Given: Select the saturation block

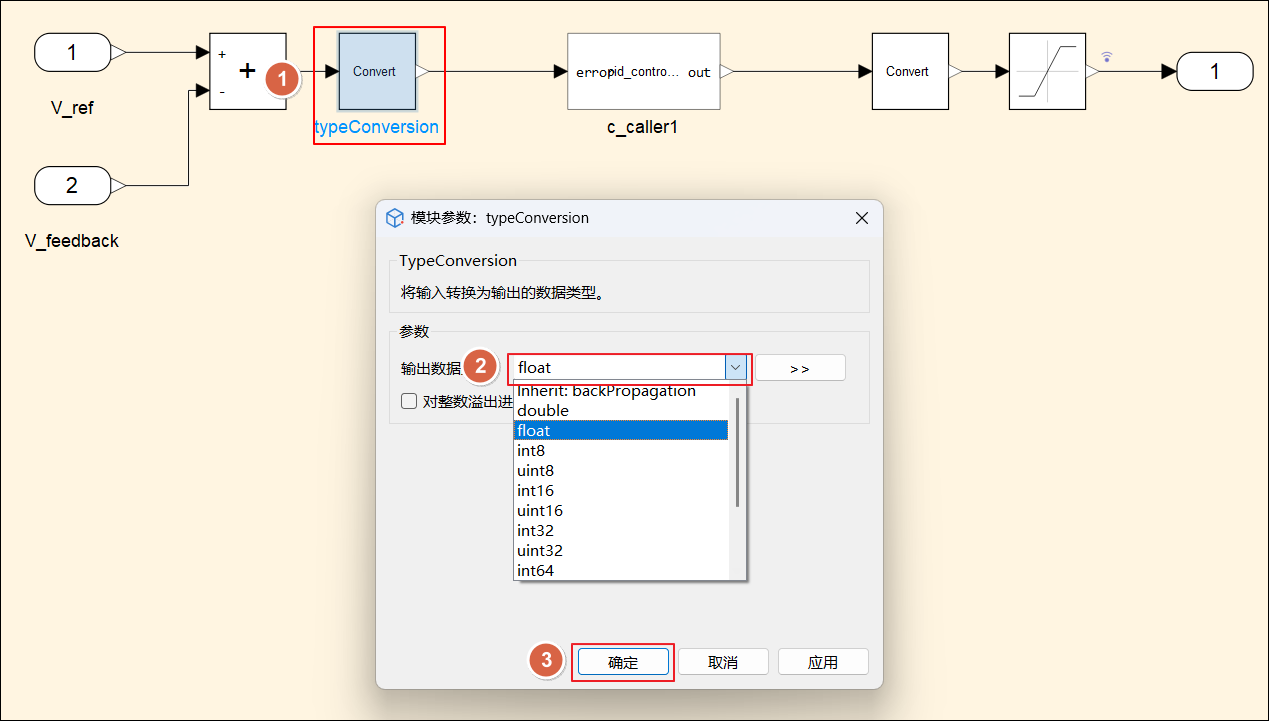Looking at the screenshot, I should click(x=1046, y=72).
